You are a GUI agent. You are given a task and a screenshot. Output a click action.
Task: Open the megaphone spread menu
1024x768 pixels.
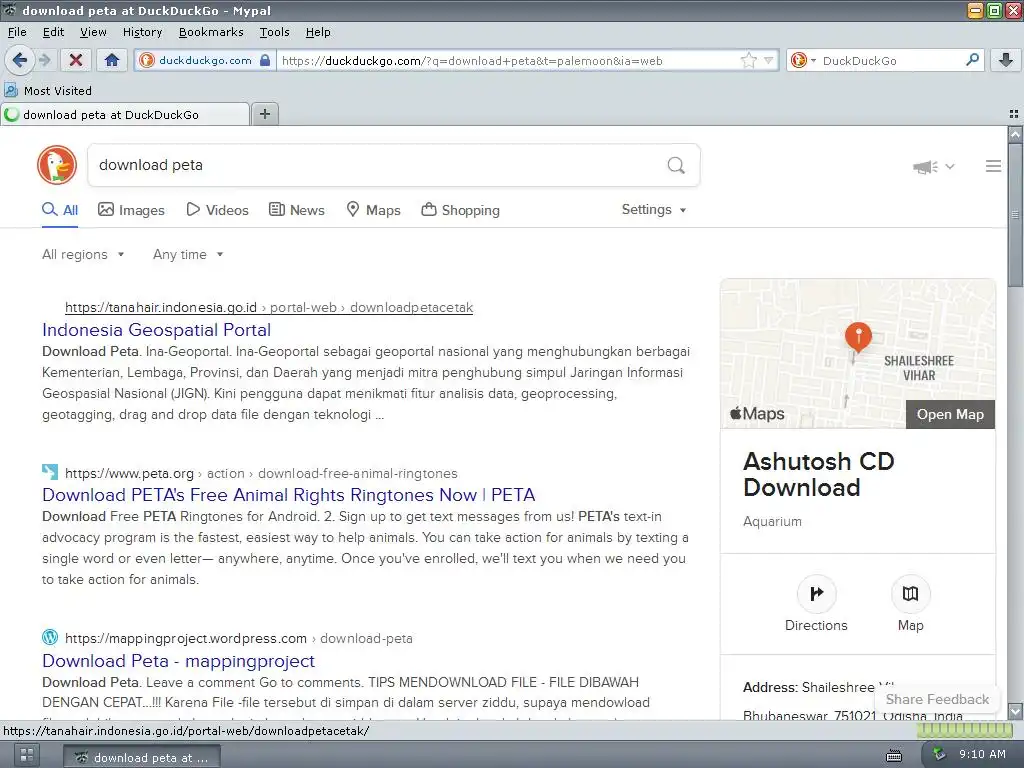(933, 167)
